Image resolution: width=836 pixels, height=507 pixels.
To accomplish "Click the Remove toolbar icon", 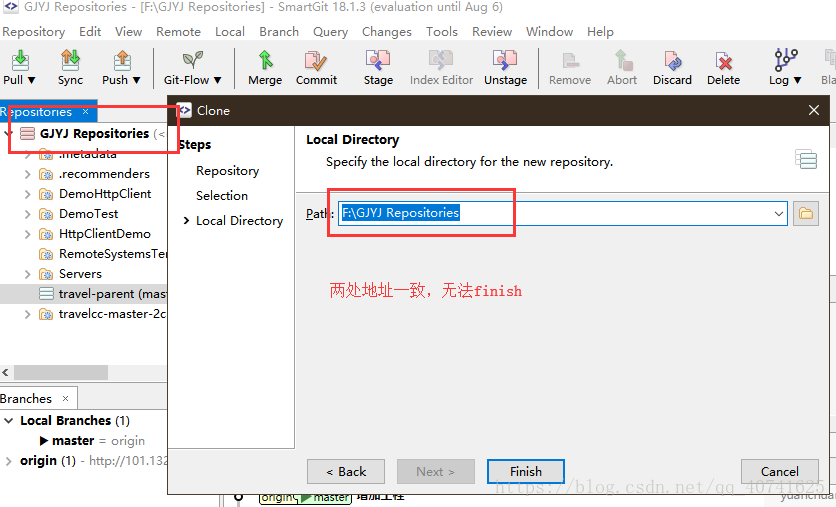I will pyautogui.click(x=570, y=60).
